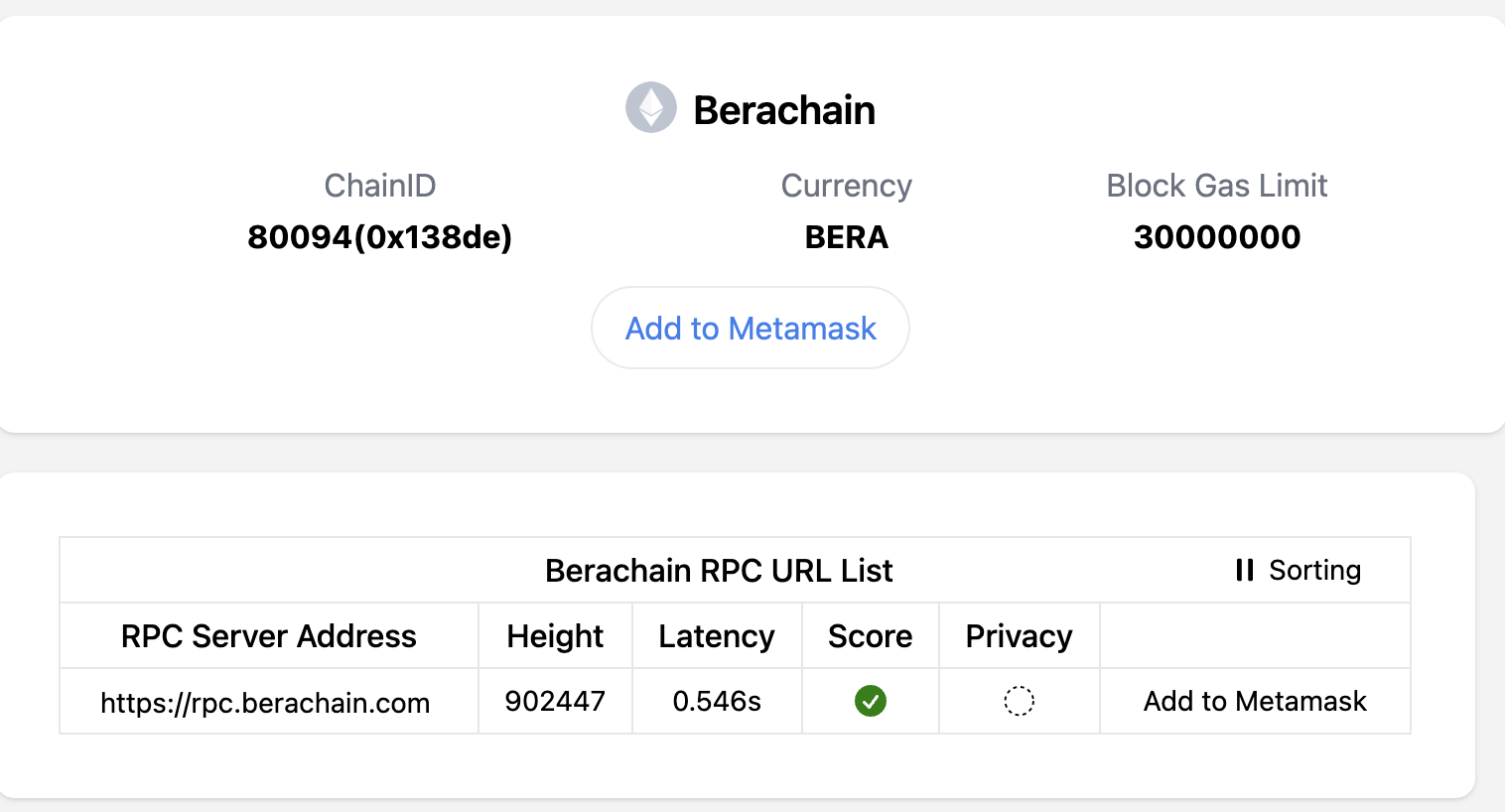Click Add to Metamask in the RPC row

point(1255,701)
